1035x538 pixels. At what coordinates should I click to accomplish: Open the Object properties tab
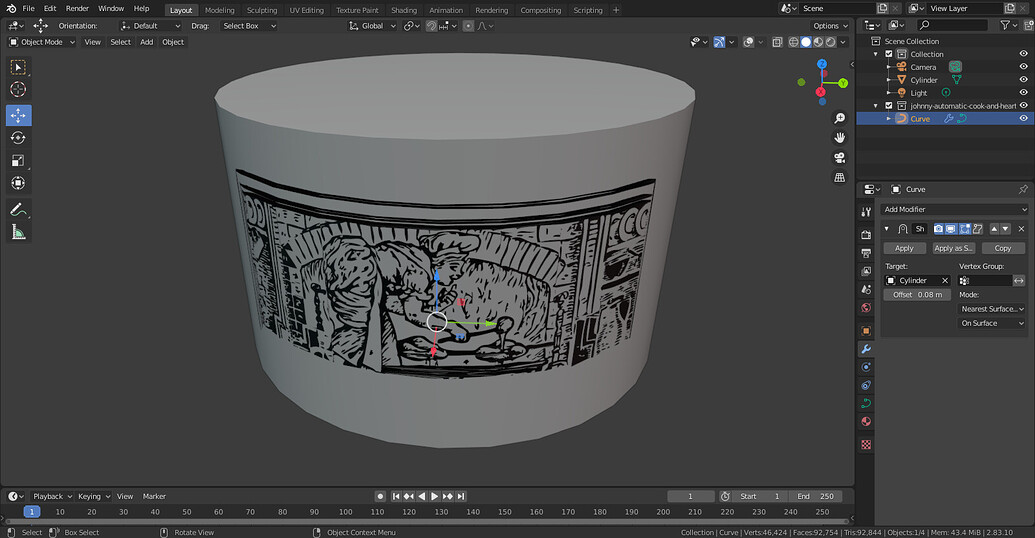[866, 331]
